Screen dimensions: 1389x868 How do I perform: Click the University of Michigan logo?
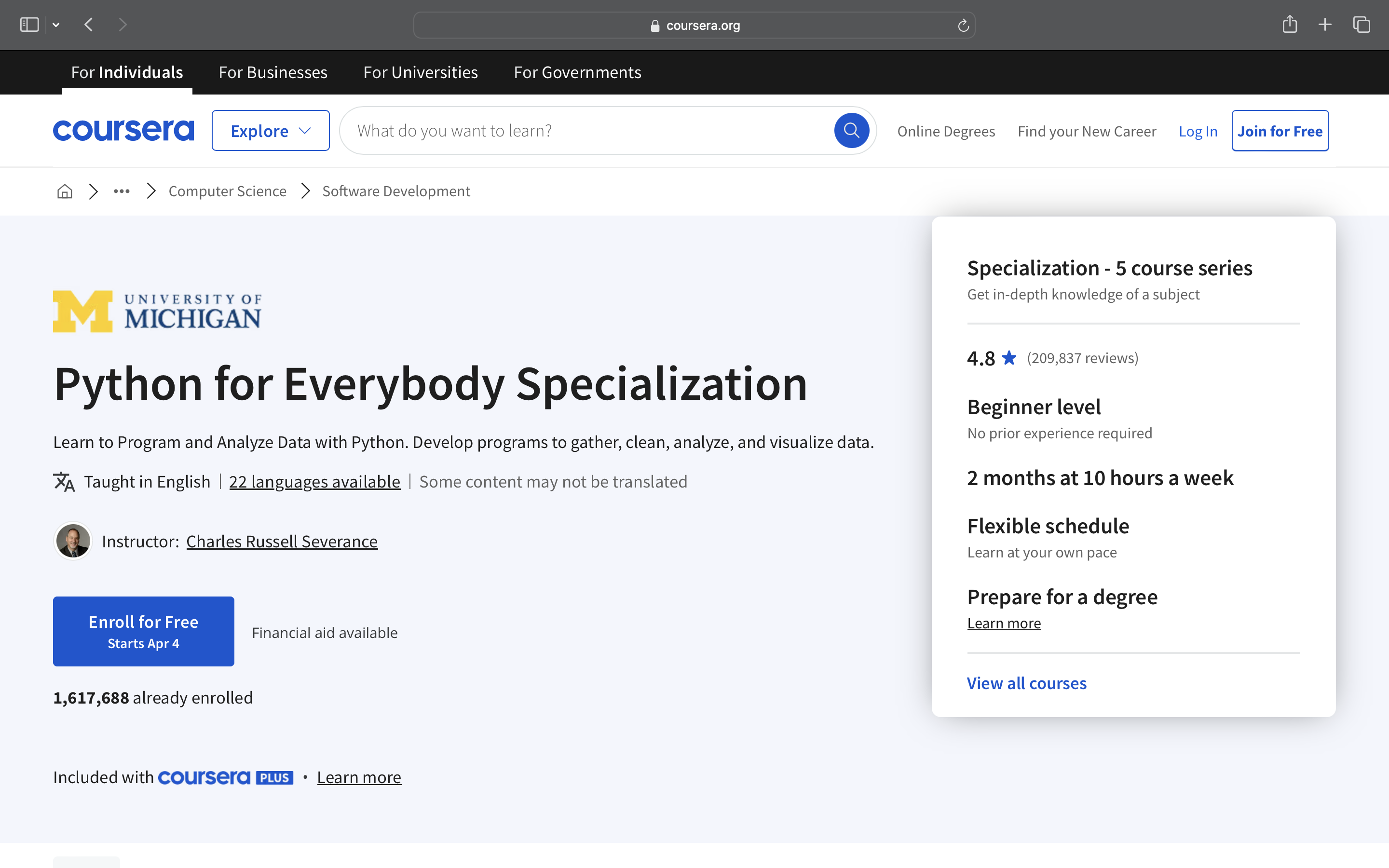coord(157,311)
